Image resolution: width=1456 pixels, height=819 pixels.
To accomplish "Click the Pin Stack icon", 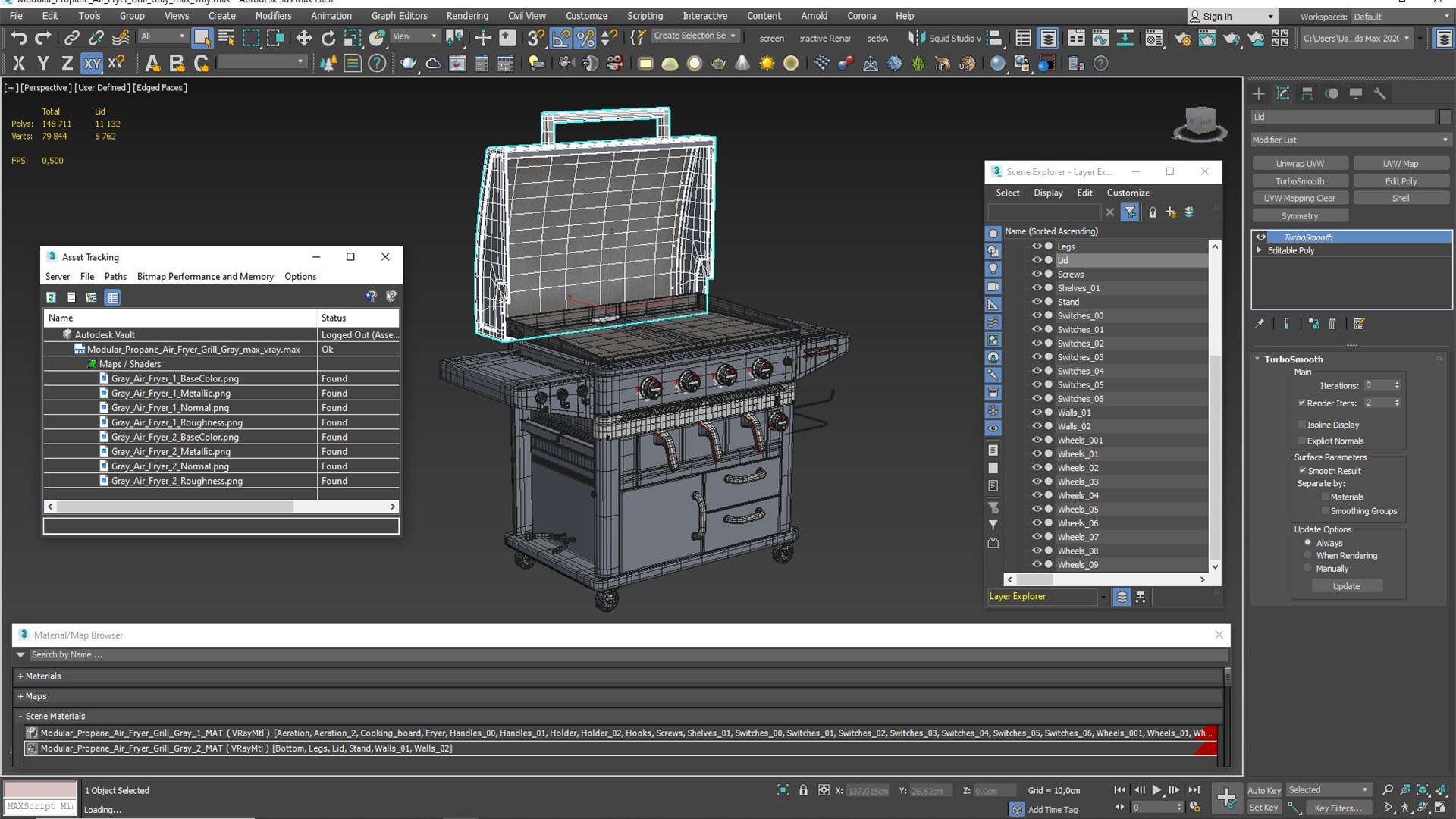I will pos(1260,324).
